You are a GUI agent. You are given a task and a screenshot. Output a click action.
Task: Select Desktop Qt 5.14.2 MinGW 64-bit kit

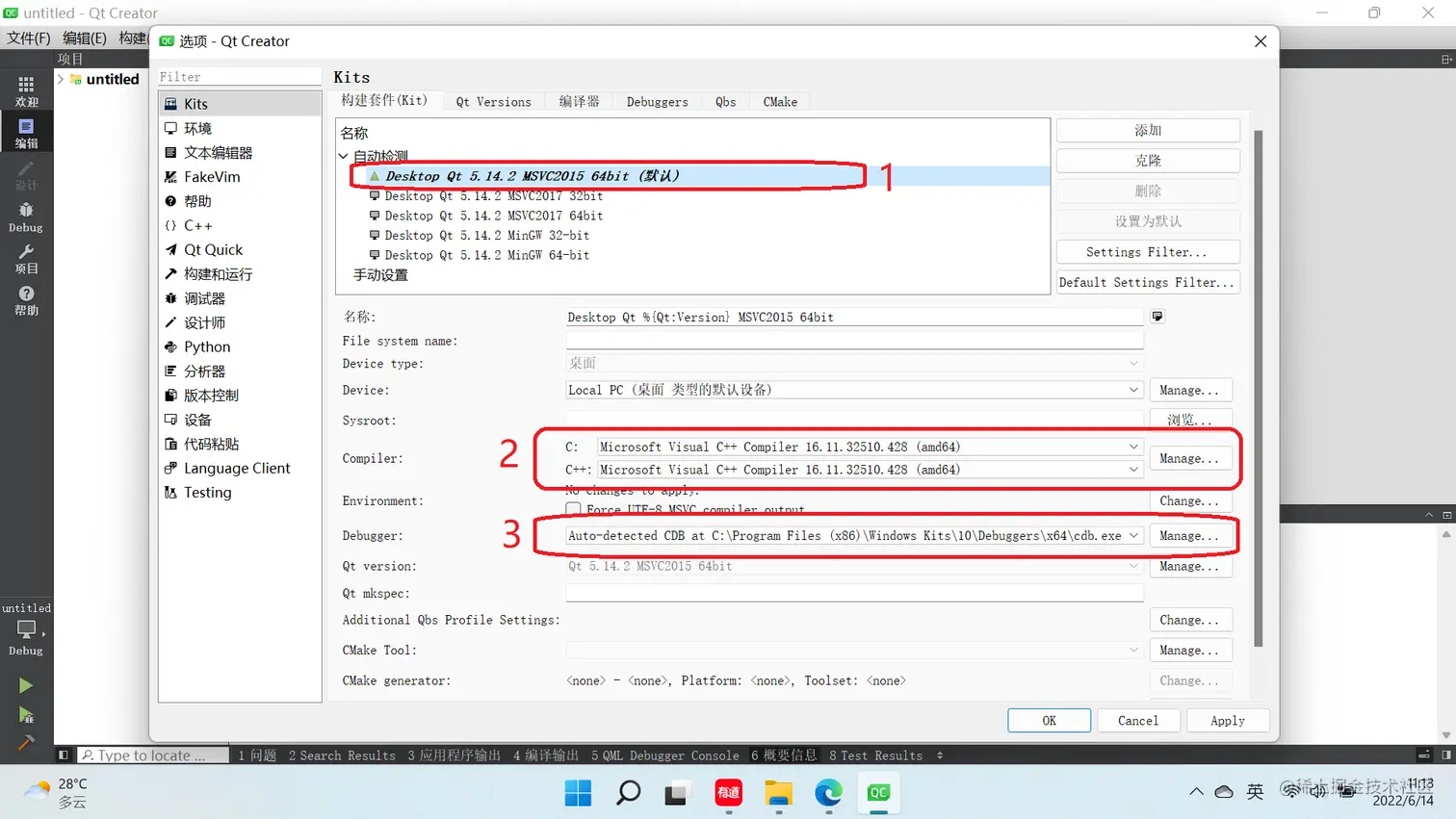[x=486, y=255]
